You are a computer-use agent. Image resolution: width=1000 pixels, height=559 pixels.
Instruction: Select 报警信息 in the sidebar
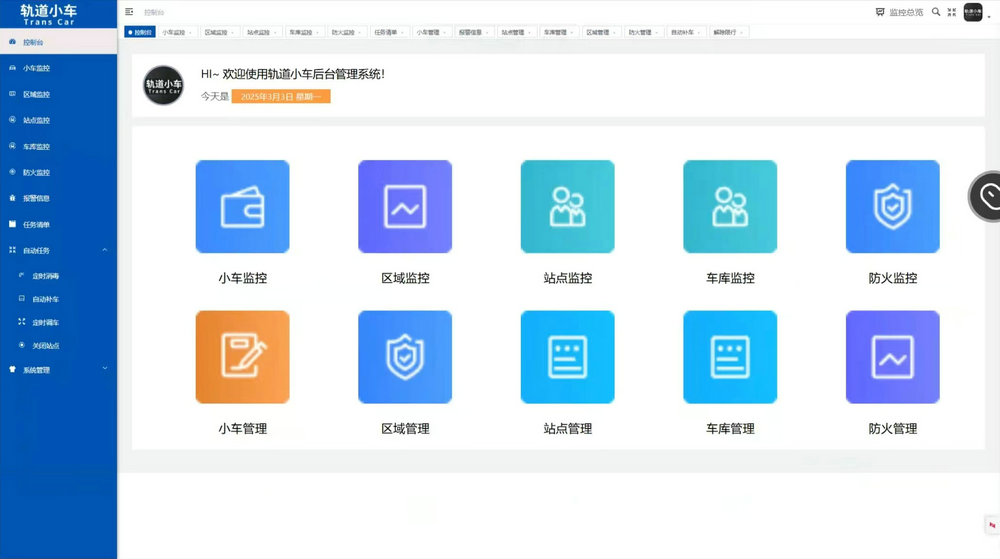click(36, 198)
